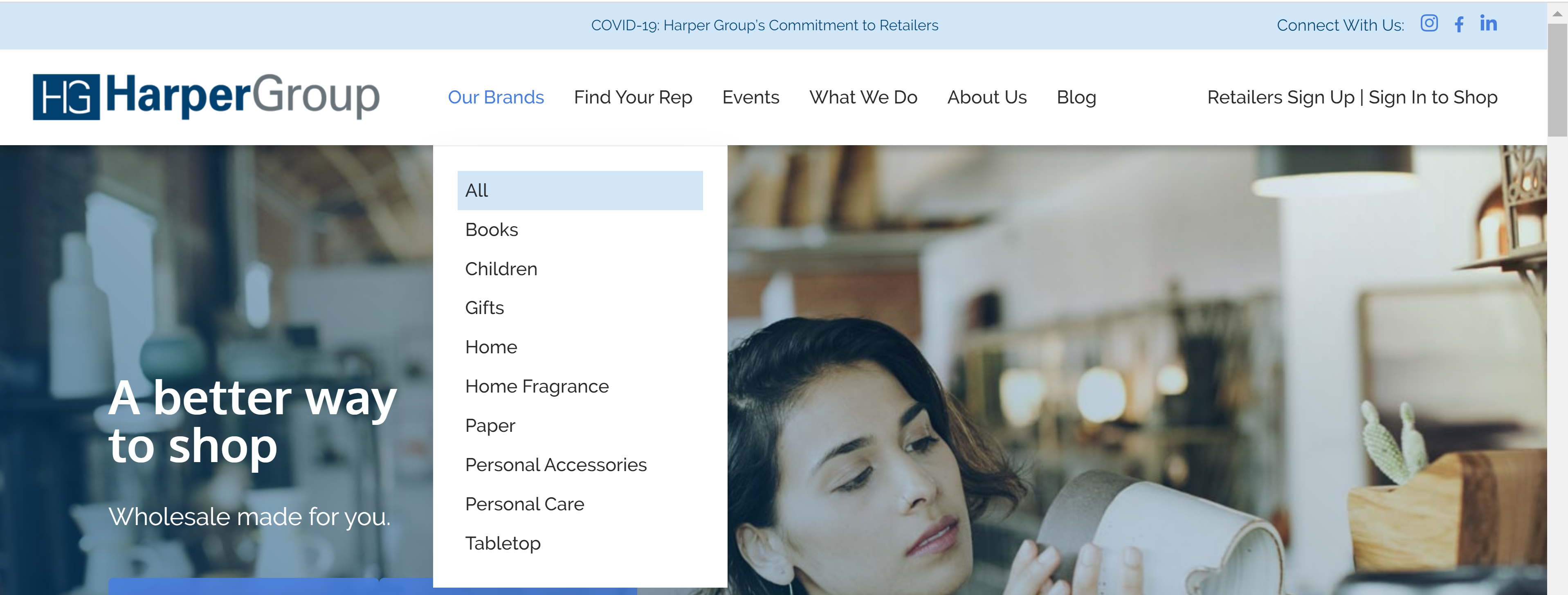Open Harper Group's Instagram page

click(x=1429, y=24)
